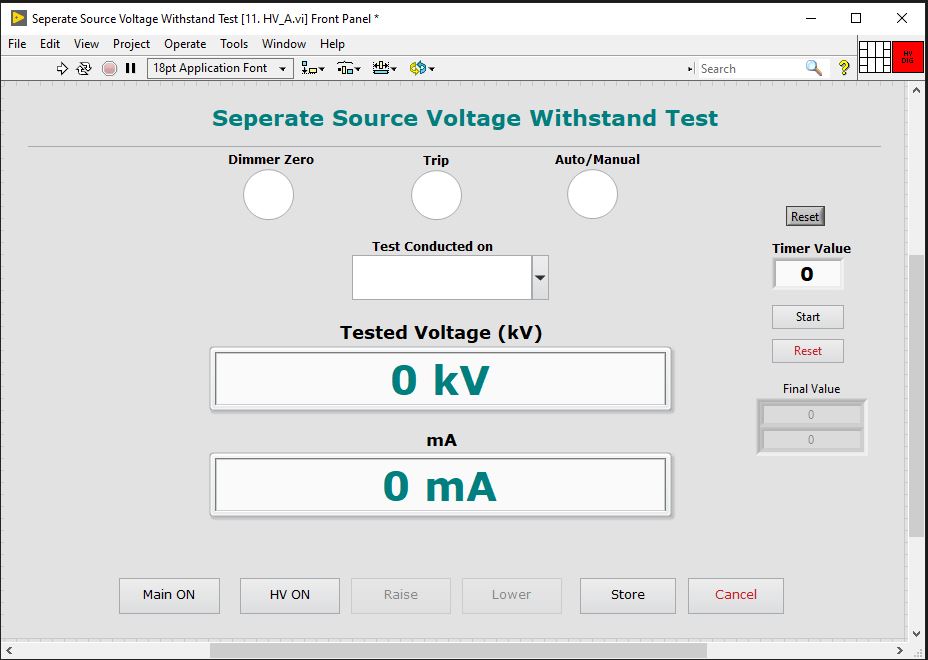
Task: Run the VI with the Run arrow
Action: (x=62, y=69)
